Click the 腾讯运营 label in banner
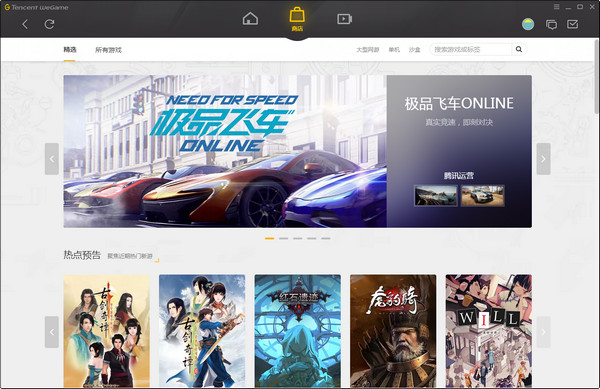The height and width of the screenshot is (389, 600). click(x=459, y=176)
